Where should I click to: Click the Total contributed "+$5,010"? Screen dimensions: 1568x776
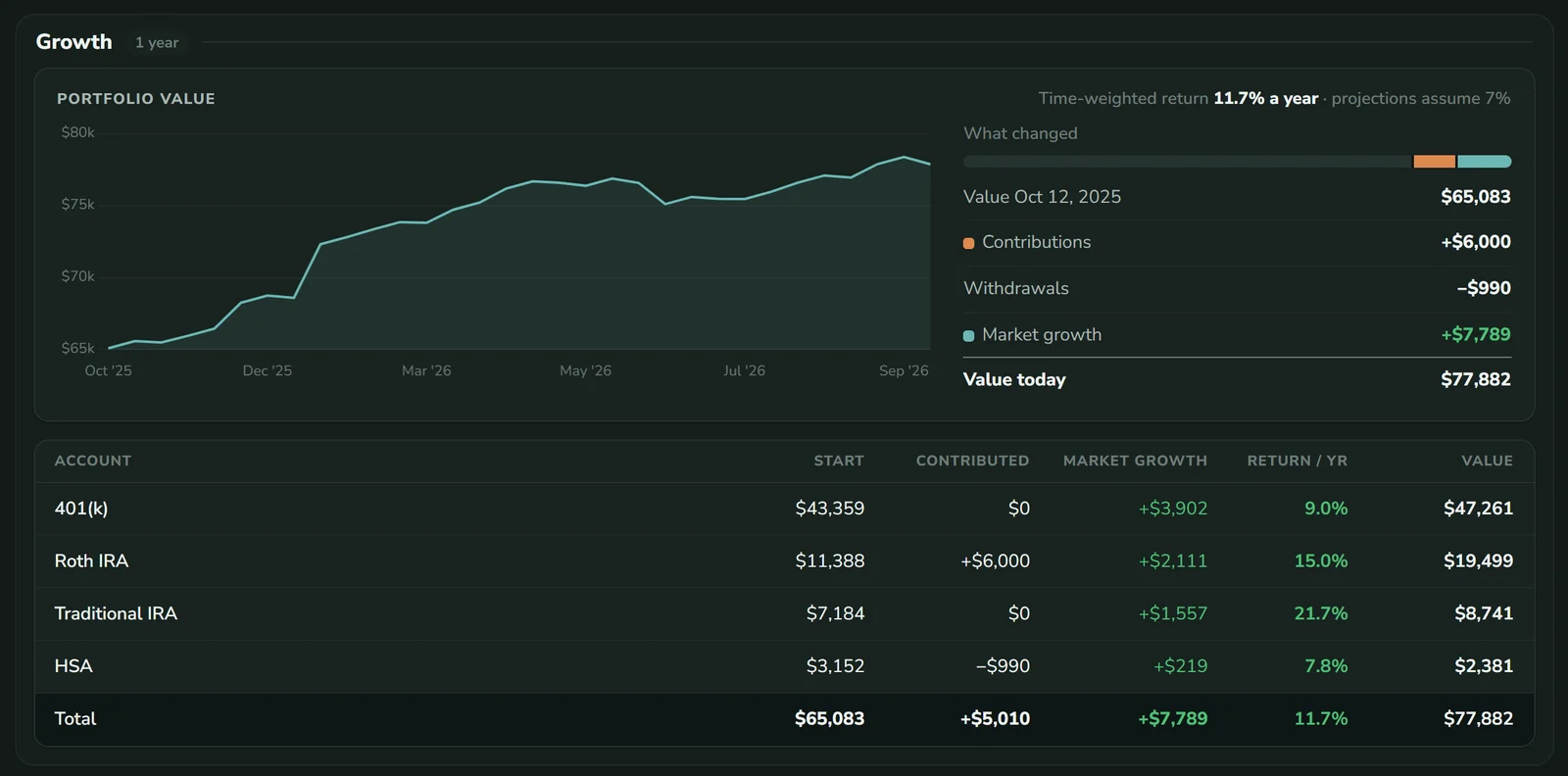996,718
